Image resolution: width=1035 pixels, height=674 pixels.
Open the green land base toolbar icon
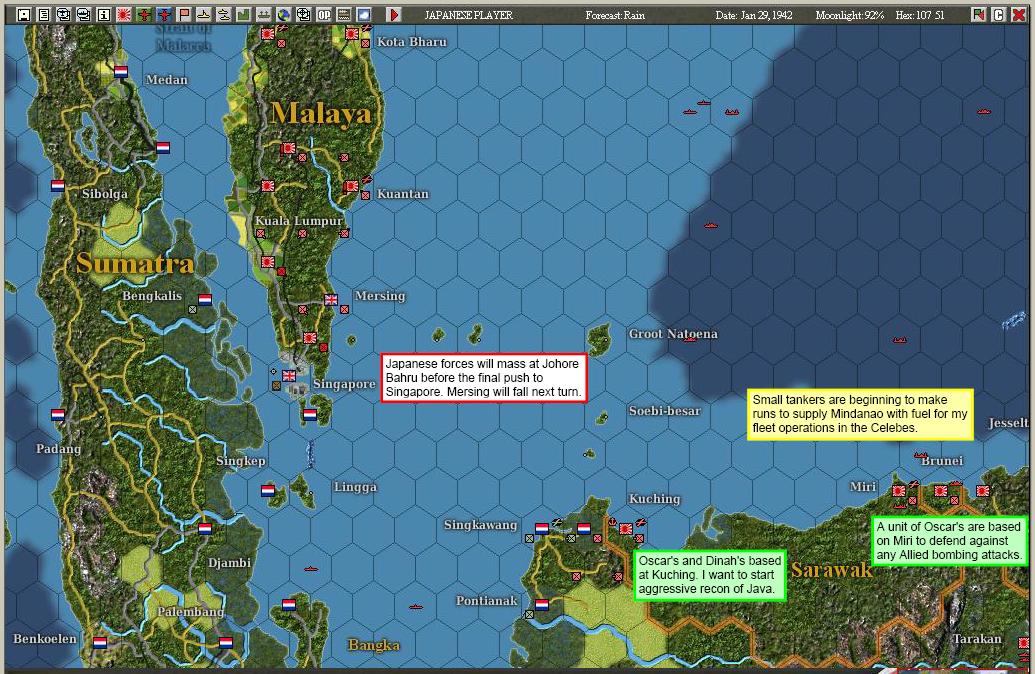(x=244, y=15)
